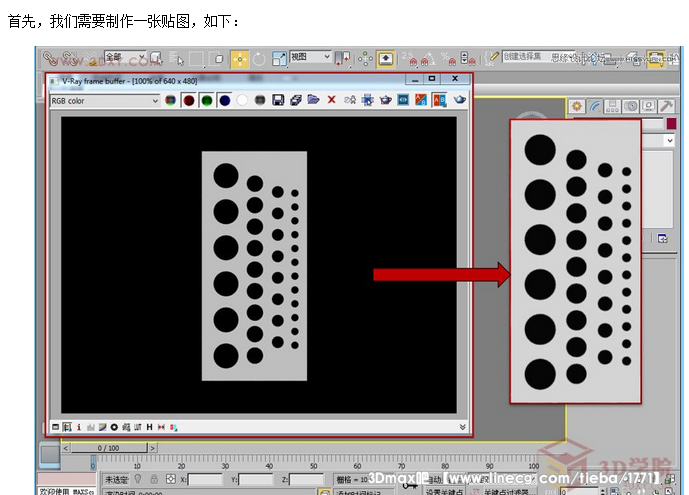Open the Utilities hammer tab
The height and width of the screenshot is (495, 689).
(x=667, y=106)
